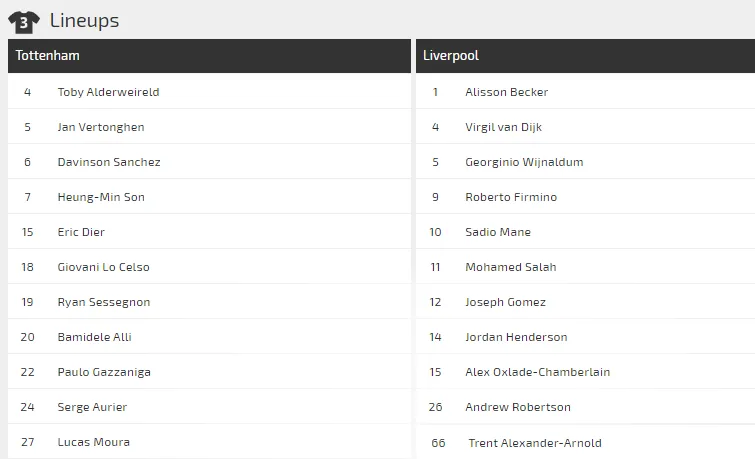The image size is (755, 459).
Task: Click the Lineups section heading
Action: click(x=84, y=21)
